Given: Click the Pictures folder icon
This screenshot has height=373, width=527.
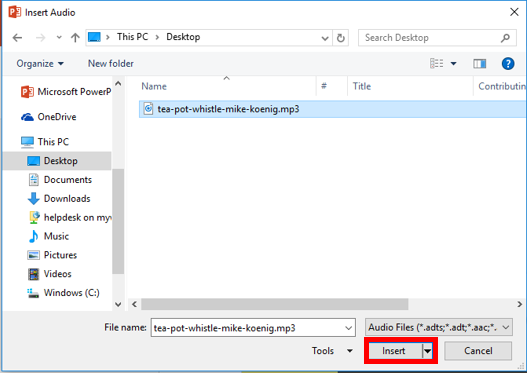Looking at the screenshot, I should (x=33, y=255).
